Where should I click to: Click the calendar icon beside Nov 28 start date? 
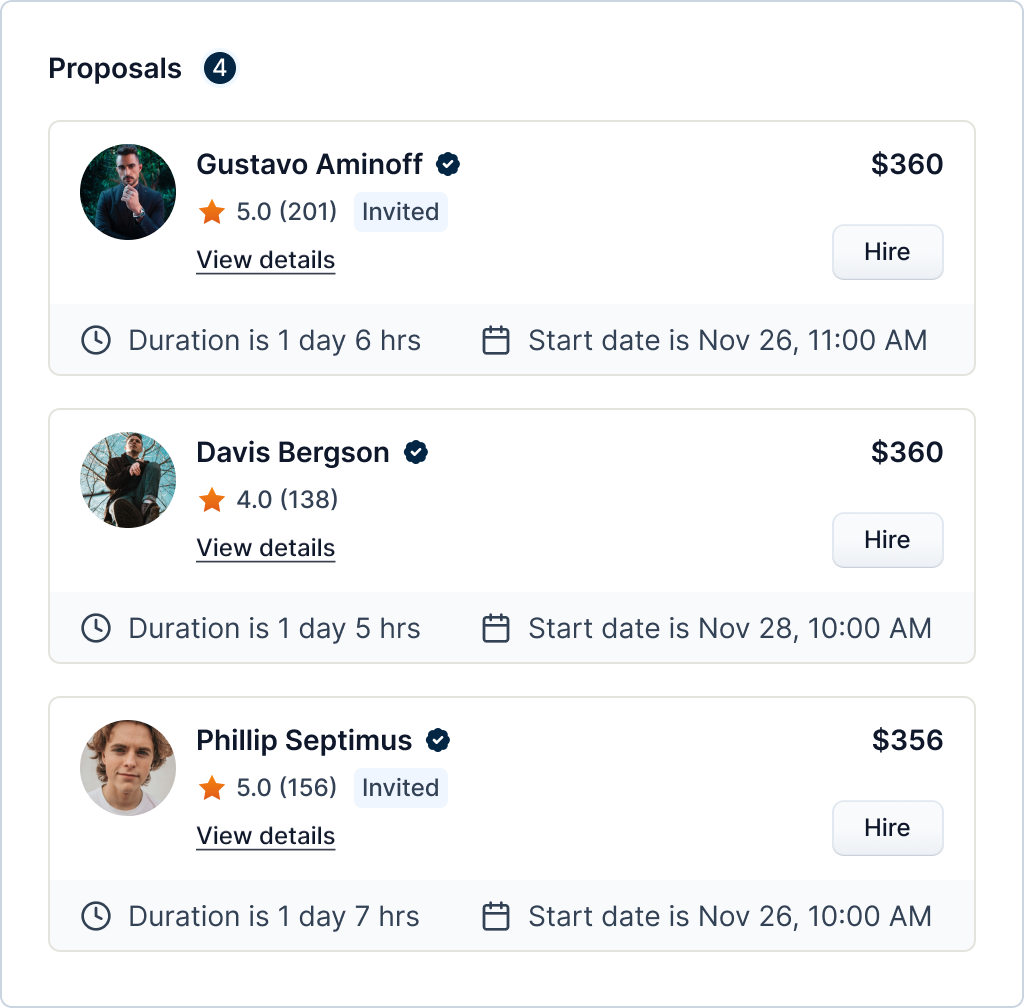pos(496,629)
